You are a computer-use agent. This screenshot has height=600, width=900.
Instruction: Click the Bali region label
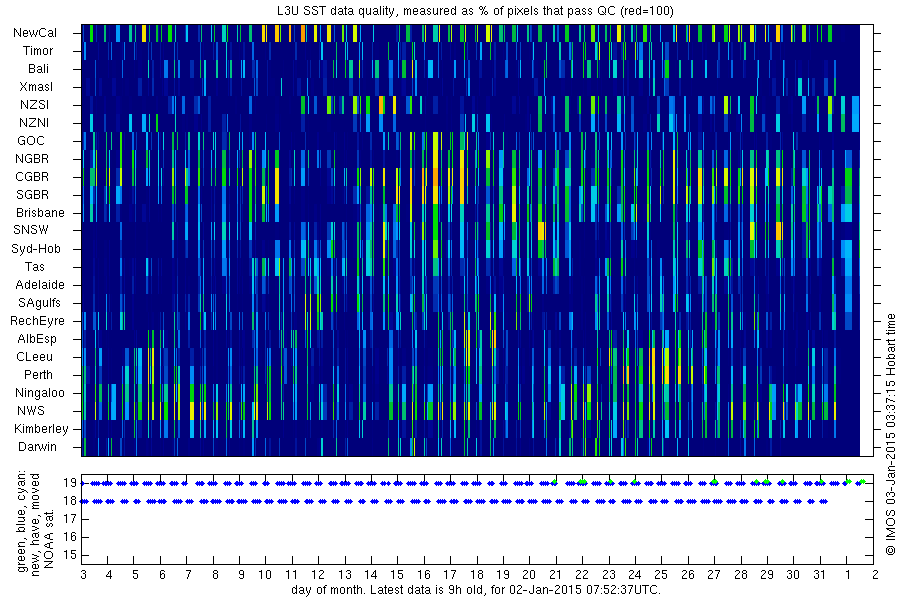(38, 69)
